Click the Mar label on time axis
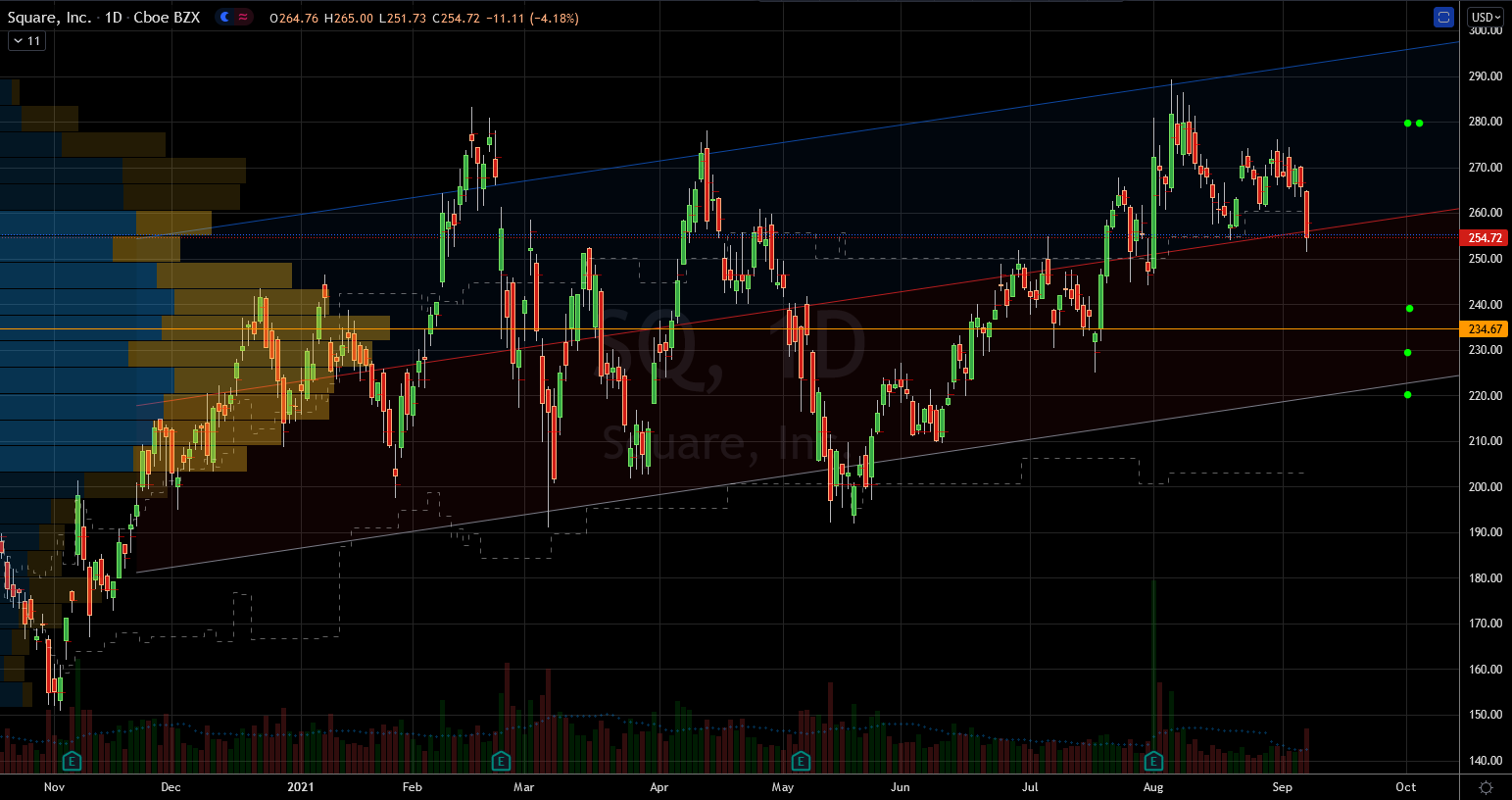This screenshot has height=800, width=1512. coord(524,787)
